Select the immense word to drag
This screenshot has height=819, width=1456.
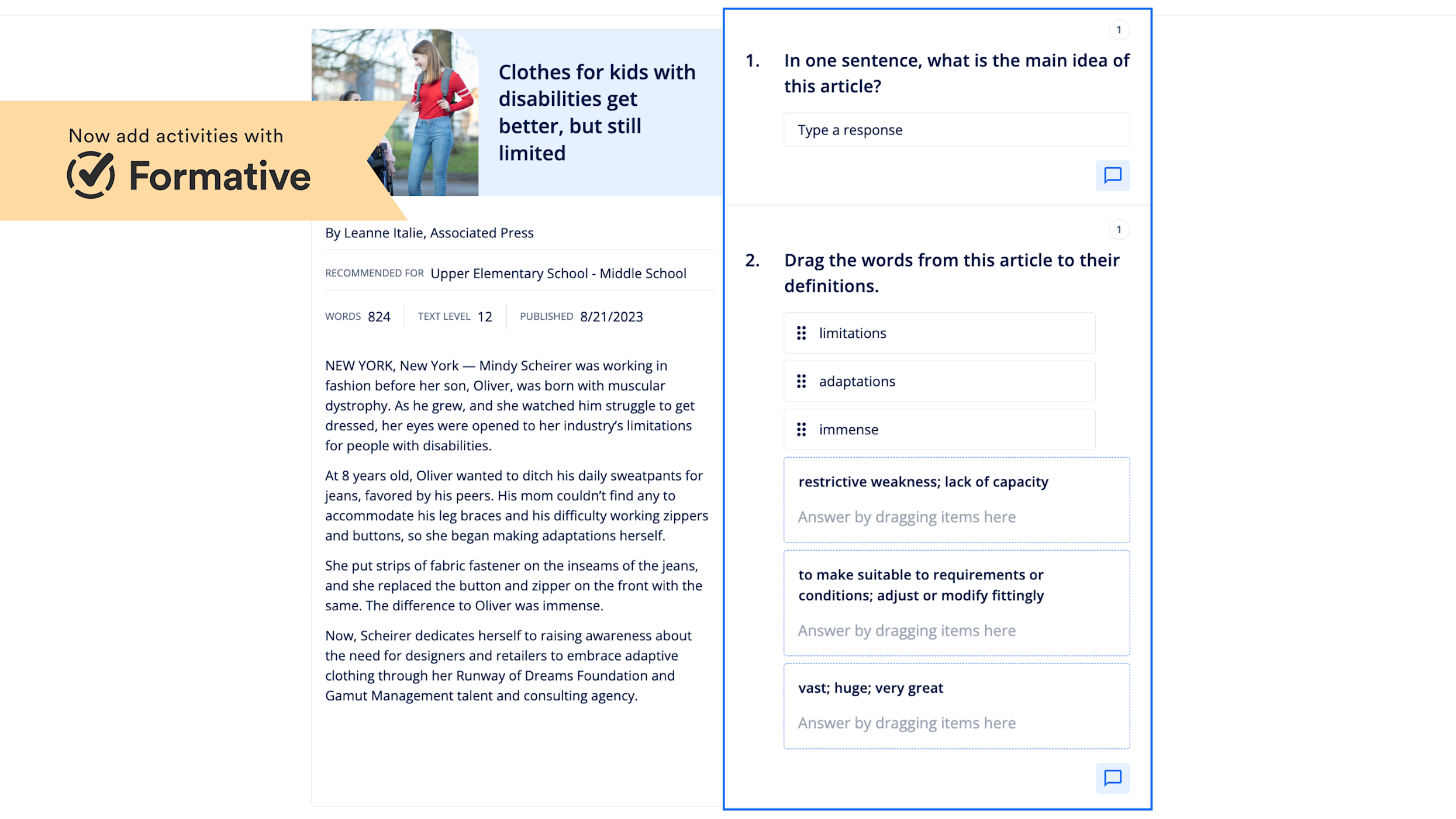[848, 429]
